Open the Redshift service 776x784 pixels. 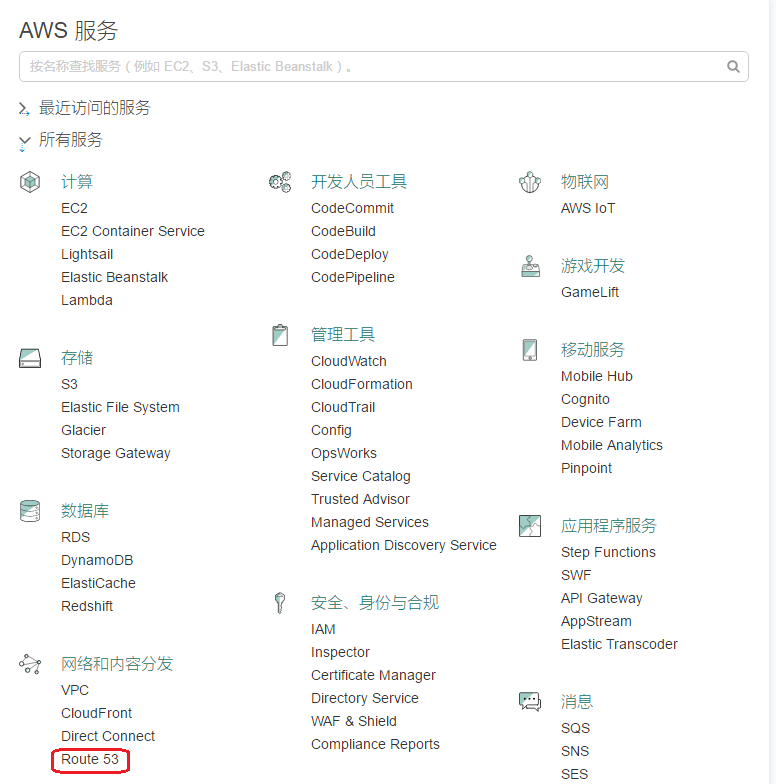point(87,606)
